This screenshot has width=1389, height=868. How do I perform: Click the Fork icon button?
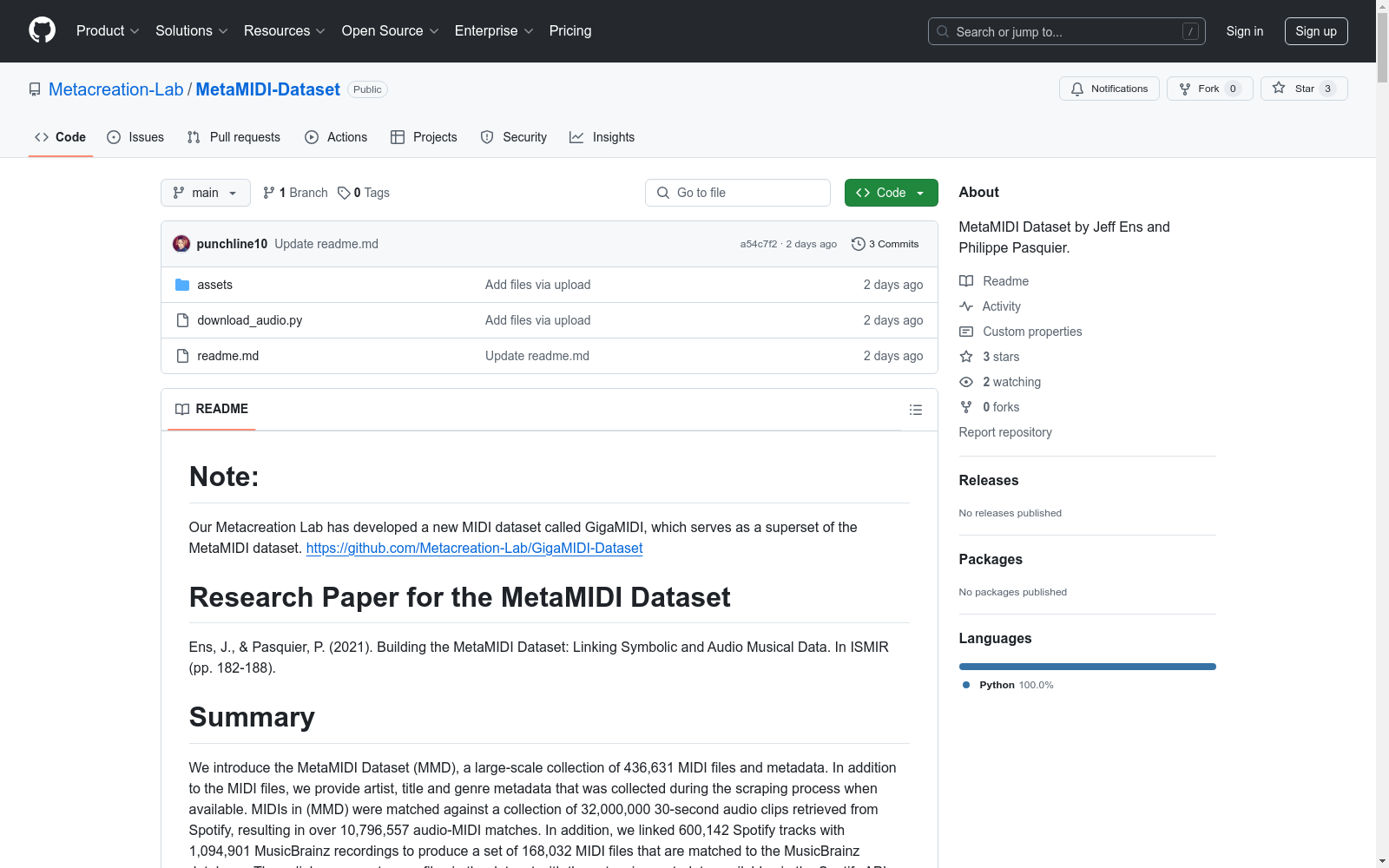click(1185, 89)
